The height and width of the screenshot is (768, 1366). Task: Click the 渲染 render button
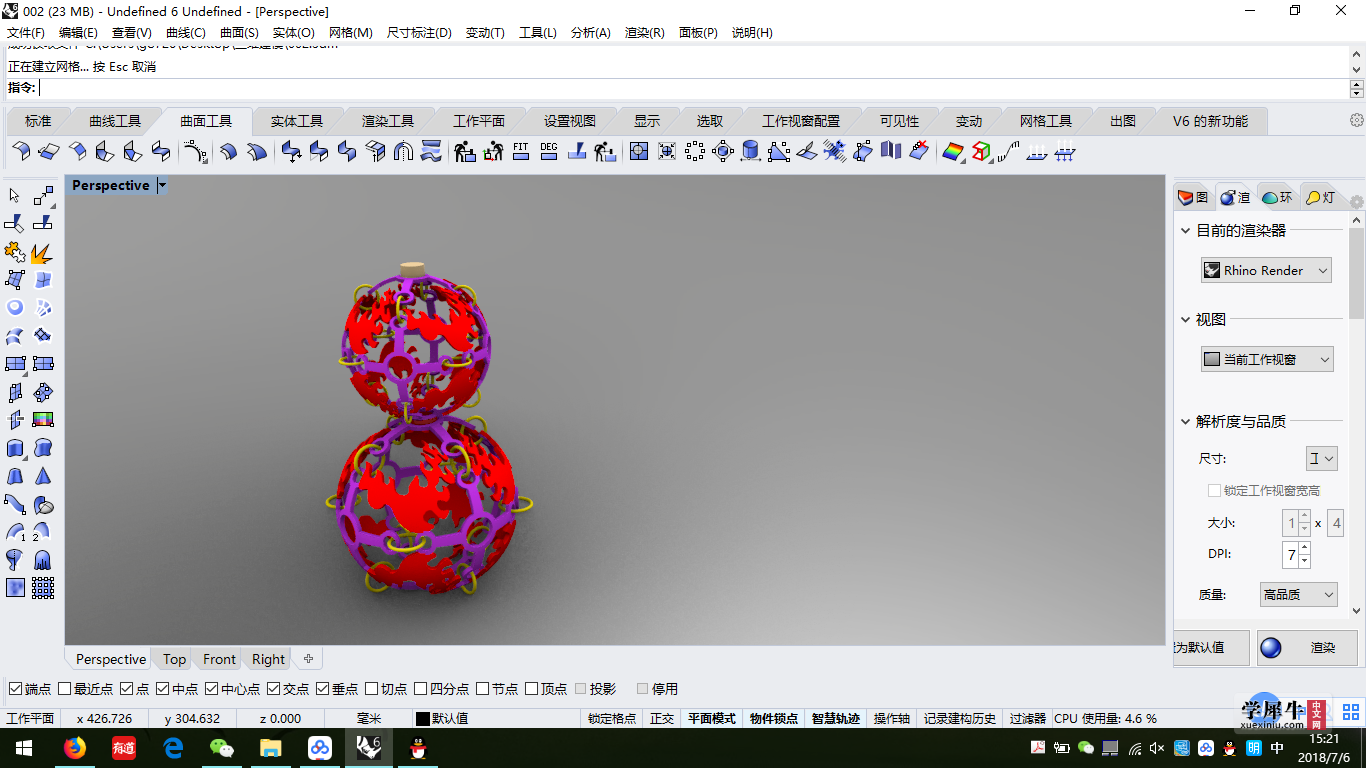click(1307, 648)
